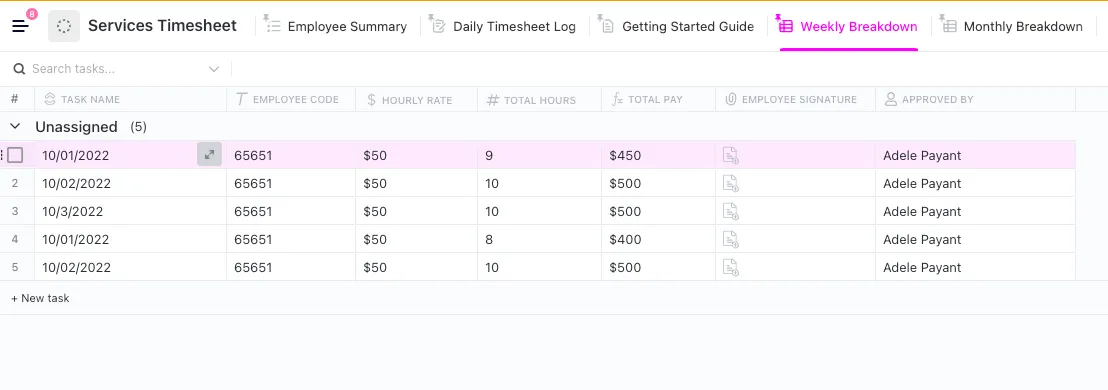1108x390 pixels.
Task: Open task 10/02/2022 in row 5
Action: pyautogui.click(x=76, y=268)
